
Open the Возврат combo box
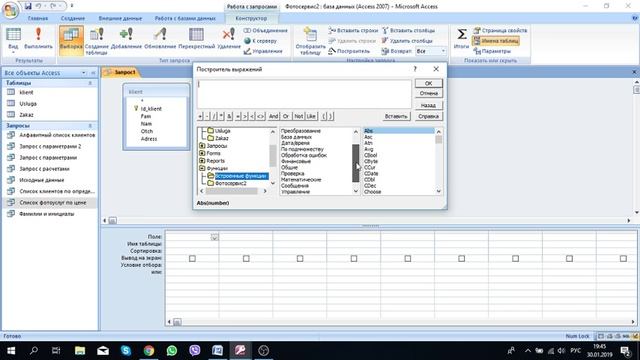431,51
